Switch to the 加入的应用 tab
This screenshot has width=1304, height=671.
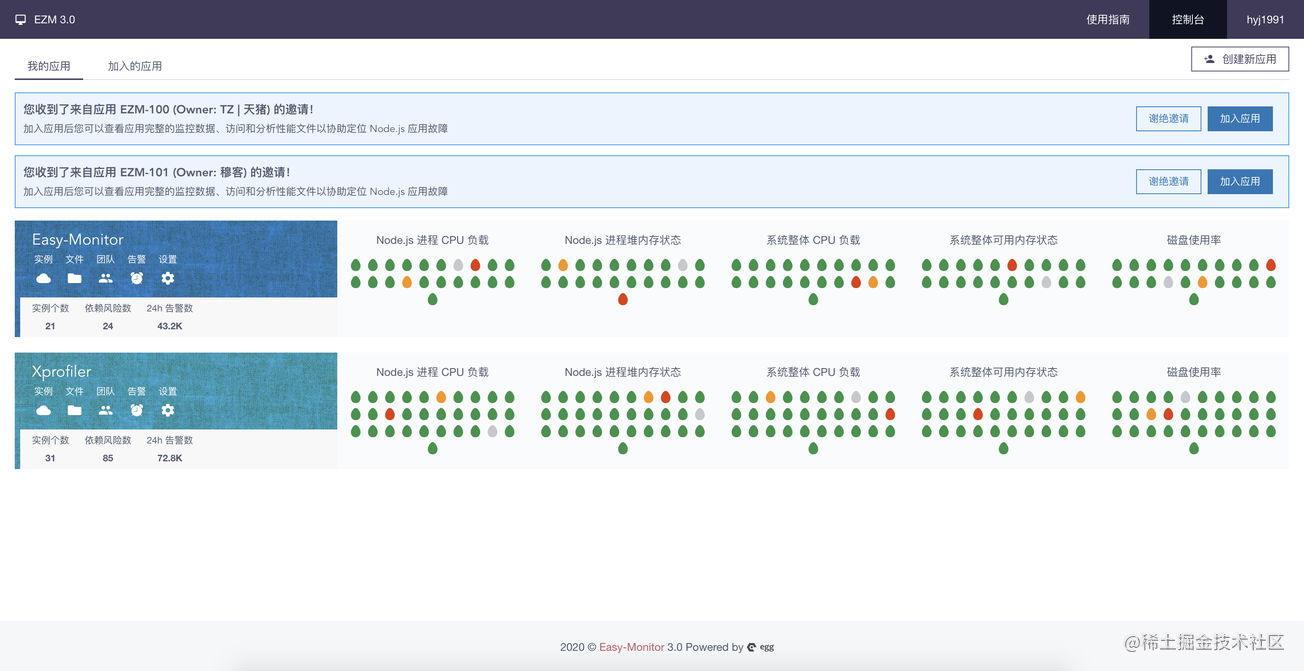click(135, 66)
